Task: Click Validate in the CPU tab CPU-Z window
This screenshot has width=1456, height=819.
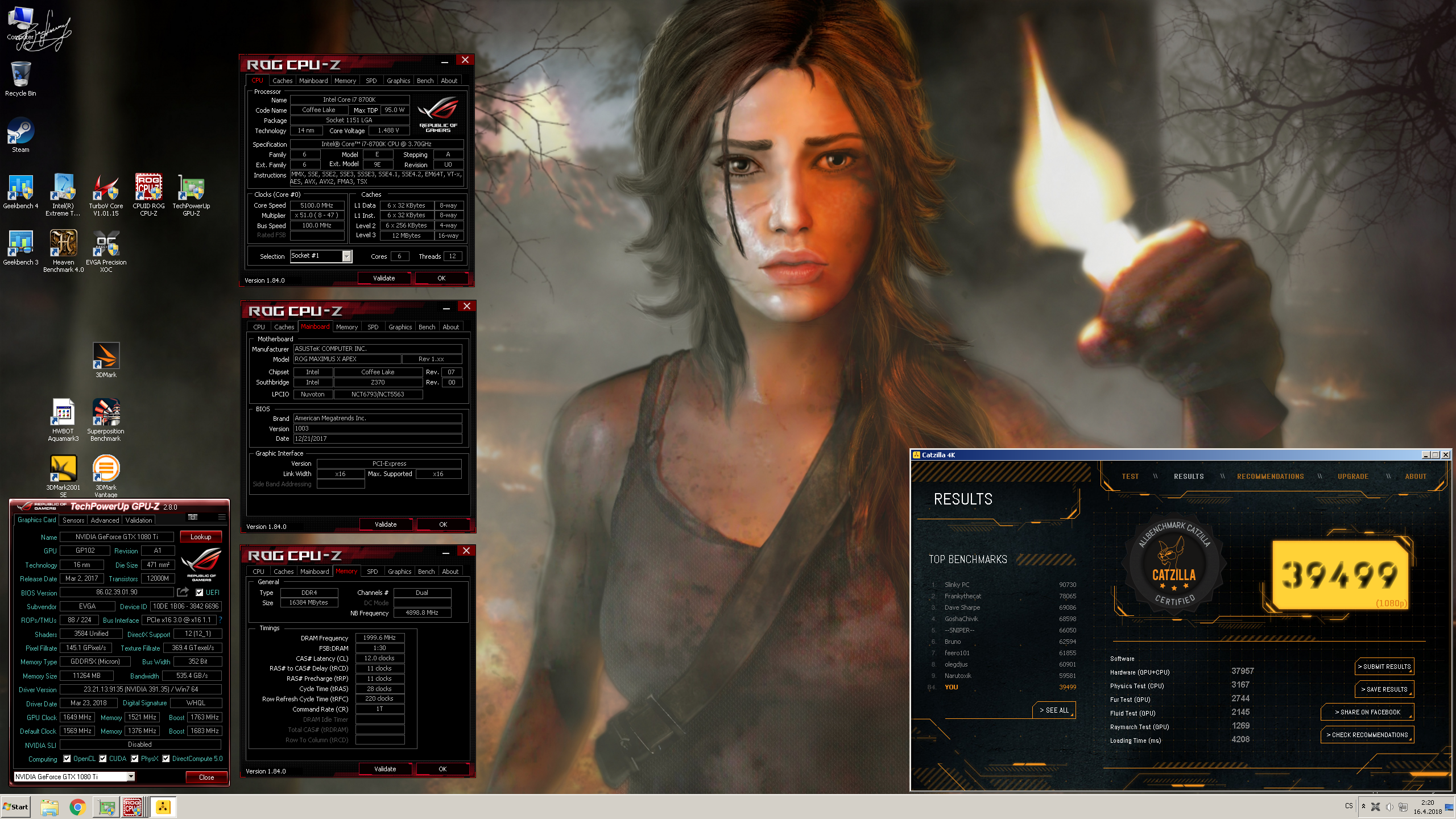Action: [384, 278]
